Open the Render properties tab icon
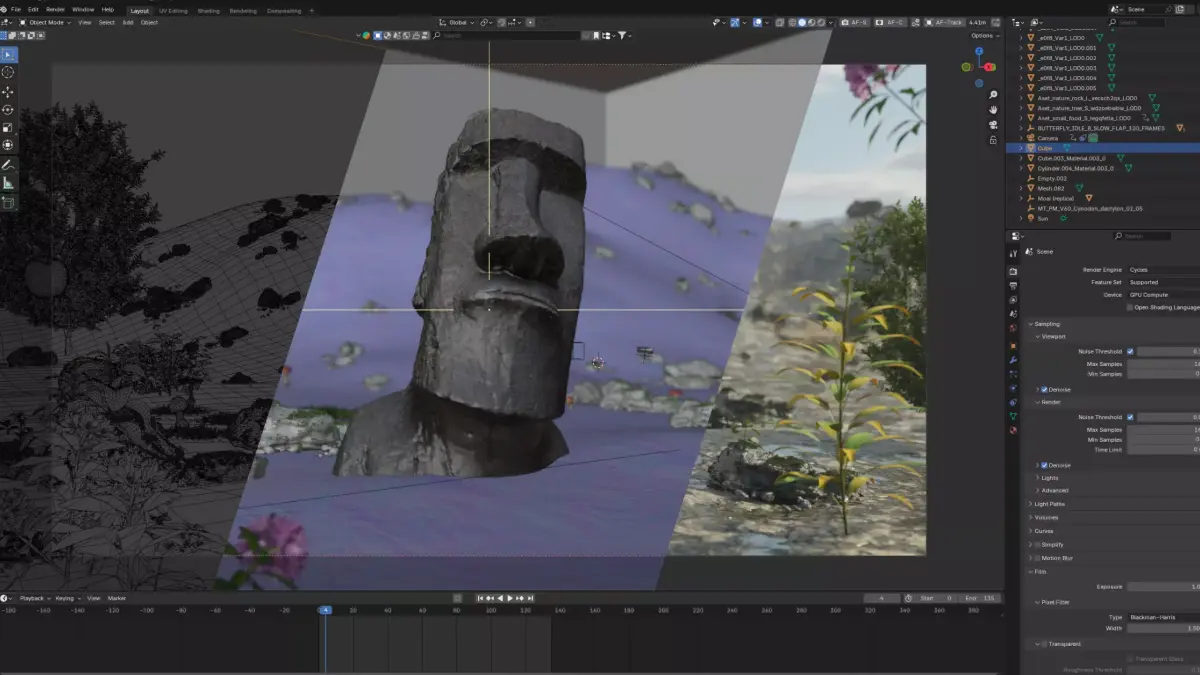Image resolution: width=1200 pixels, height=675 pixels. [x=1013, y=271]
